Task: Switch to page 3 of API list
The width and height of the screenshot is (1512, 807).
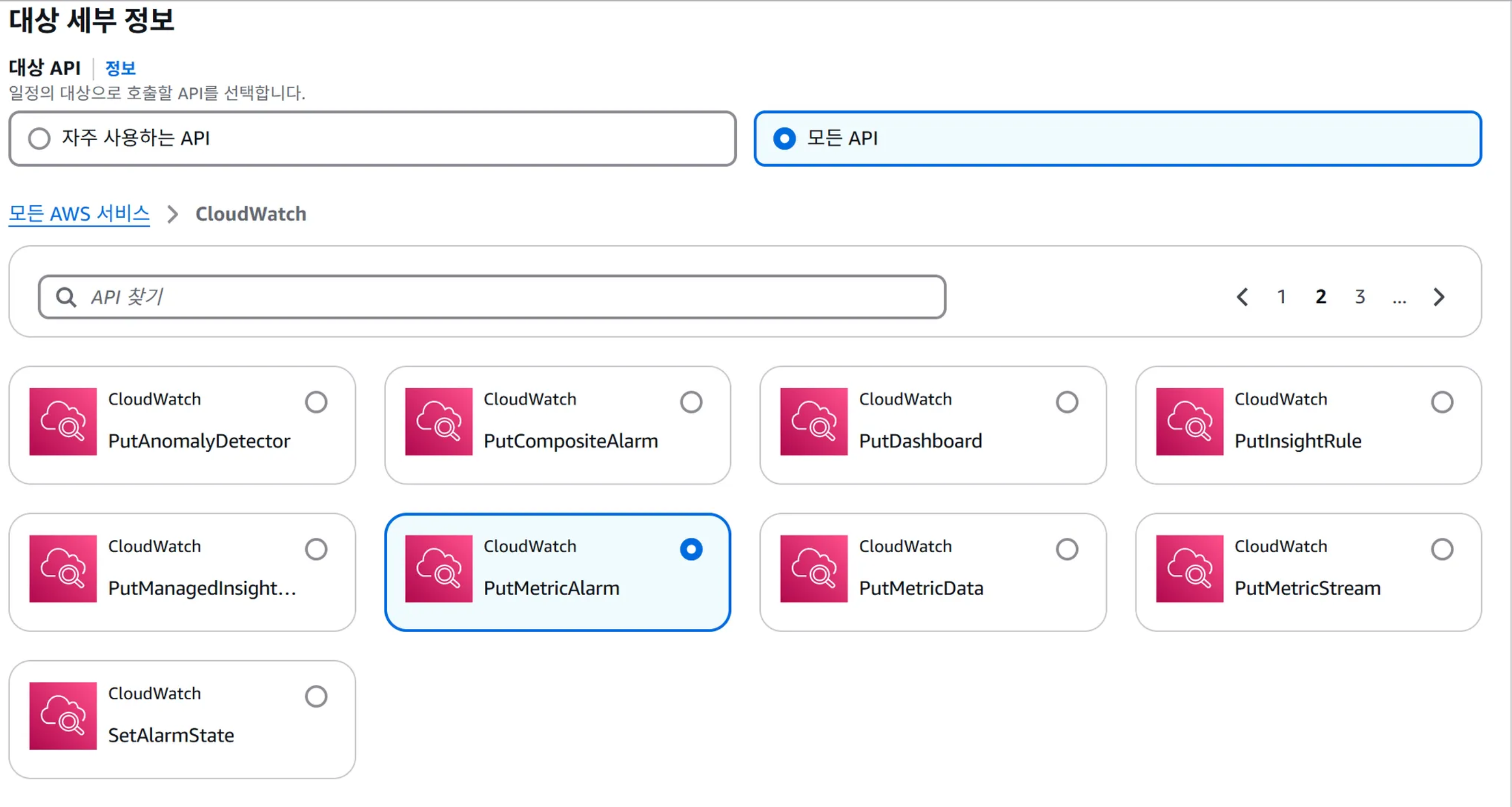Action: pyautogui.click(x=1359, y=297)
